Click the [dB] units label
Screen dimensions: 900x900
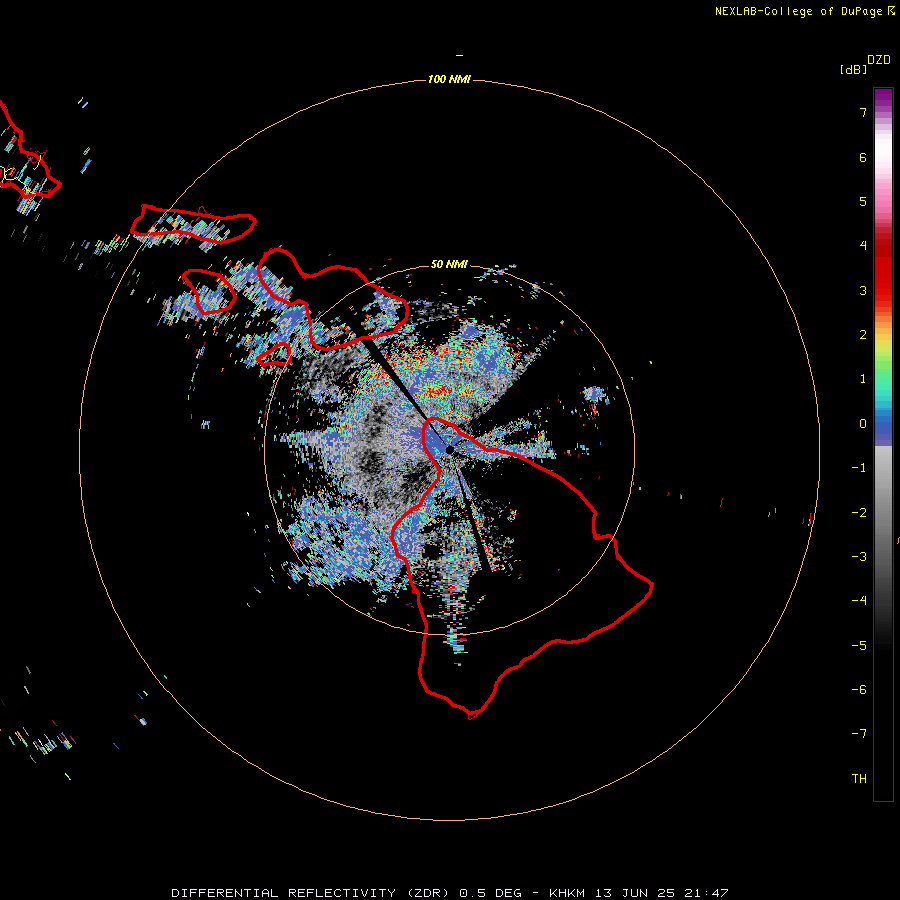pyautogui.click(x=853, y=69)
